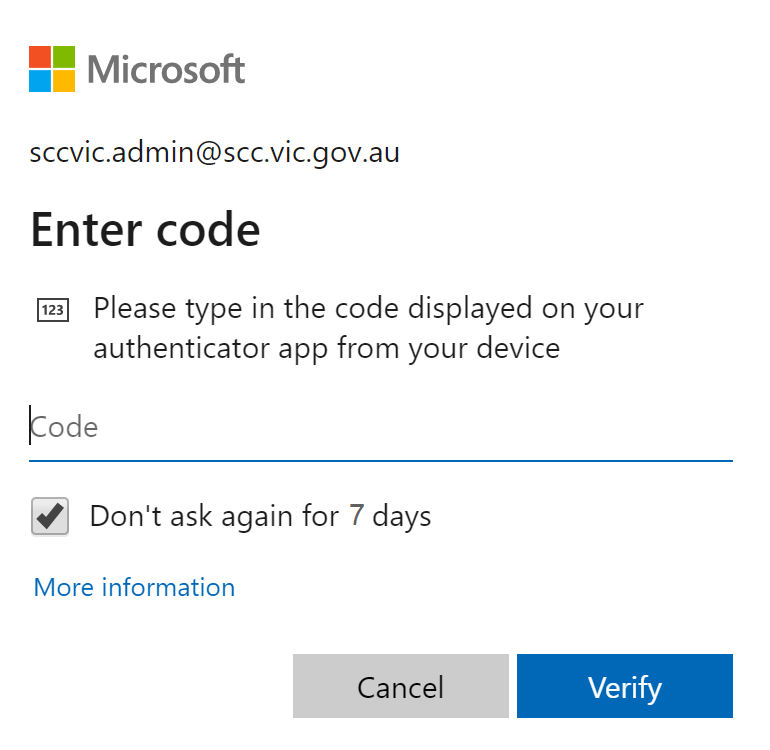Screen dimensions: 770x750
Task: Click the red square of the Microsoft logo
Action: coord(40,56)
